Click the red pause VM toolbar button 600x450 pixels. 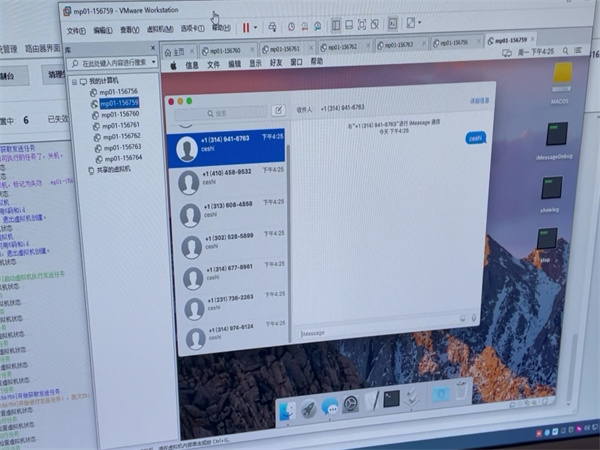246,26
